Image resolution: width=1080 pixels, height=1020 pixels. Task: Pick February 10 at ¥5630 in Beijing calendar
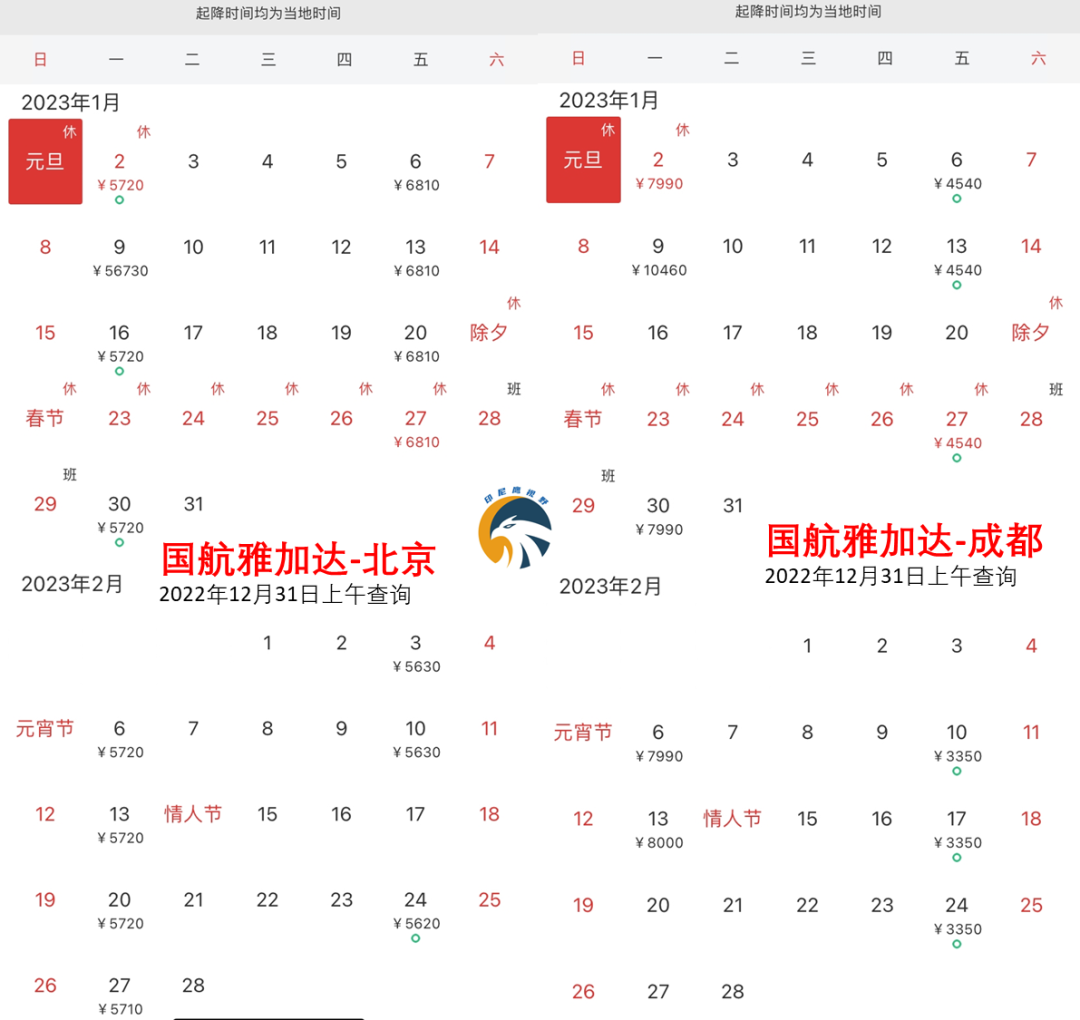point(415,738)
